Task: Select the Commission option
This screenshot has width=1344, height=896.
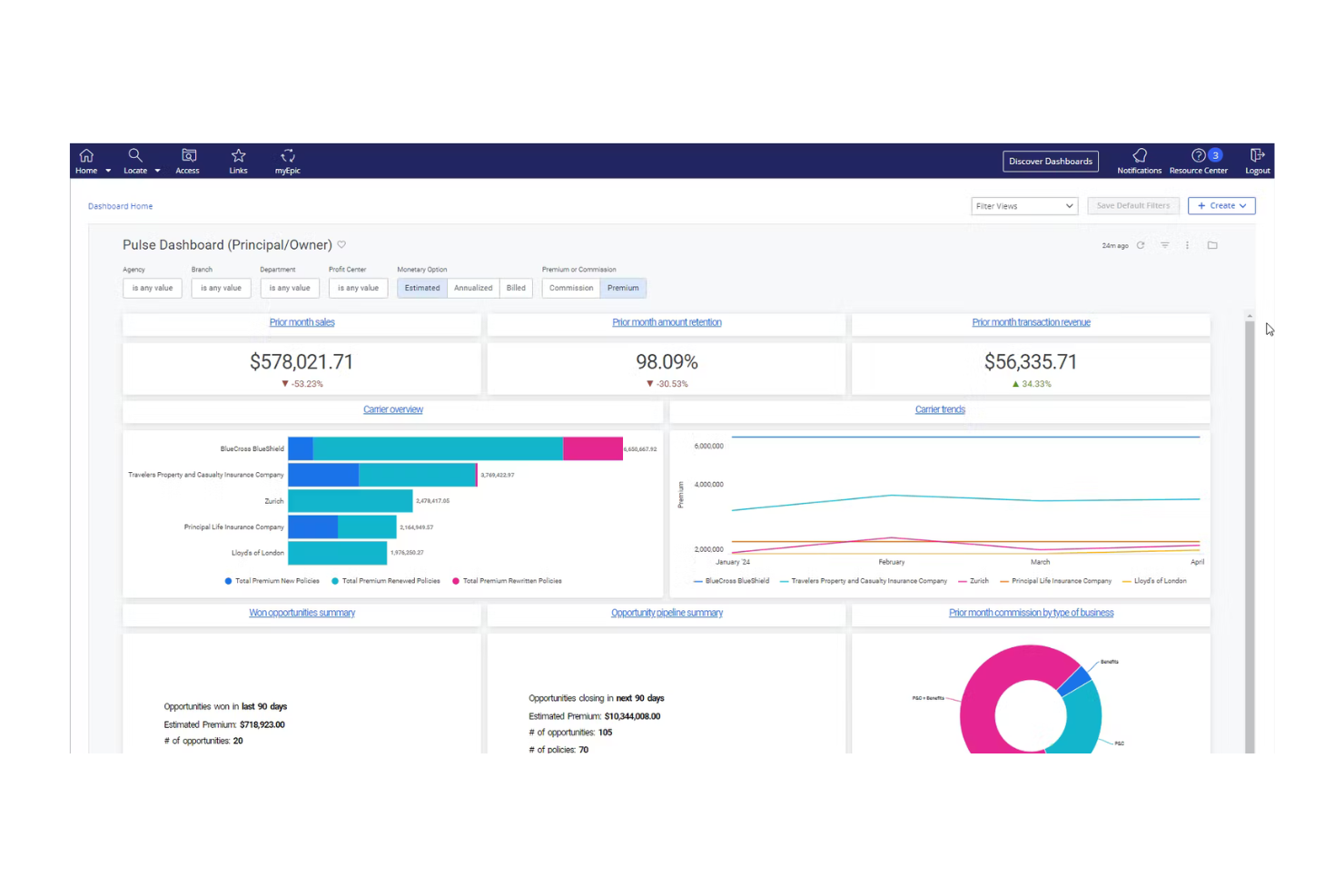Action: (x=571, y=288)
